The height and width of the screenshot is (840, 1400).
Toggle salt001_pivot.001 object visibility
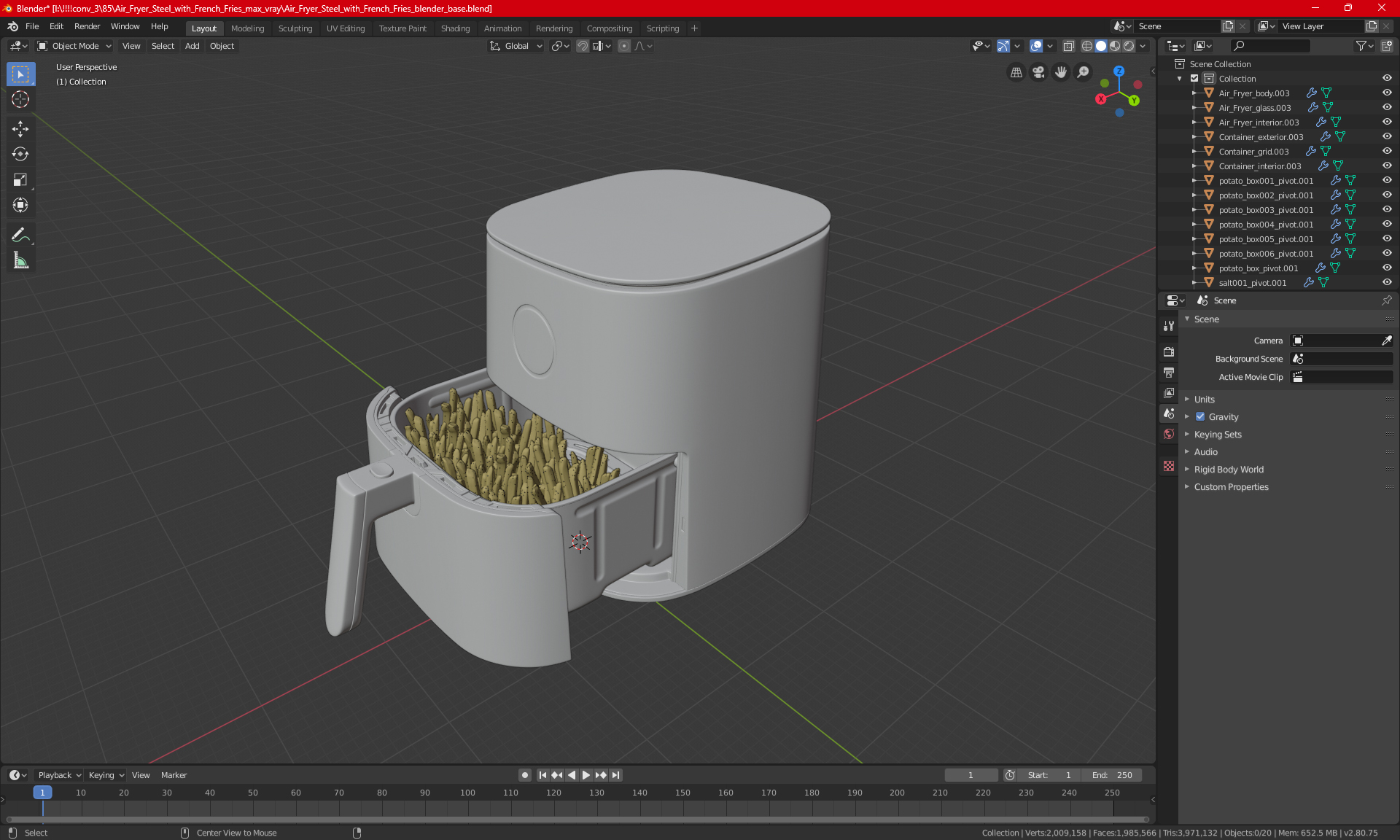1389,282
